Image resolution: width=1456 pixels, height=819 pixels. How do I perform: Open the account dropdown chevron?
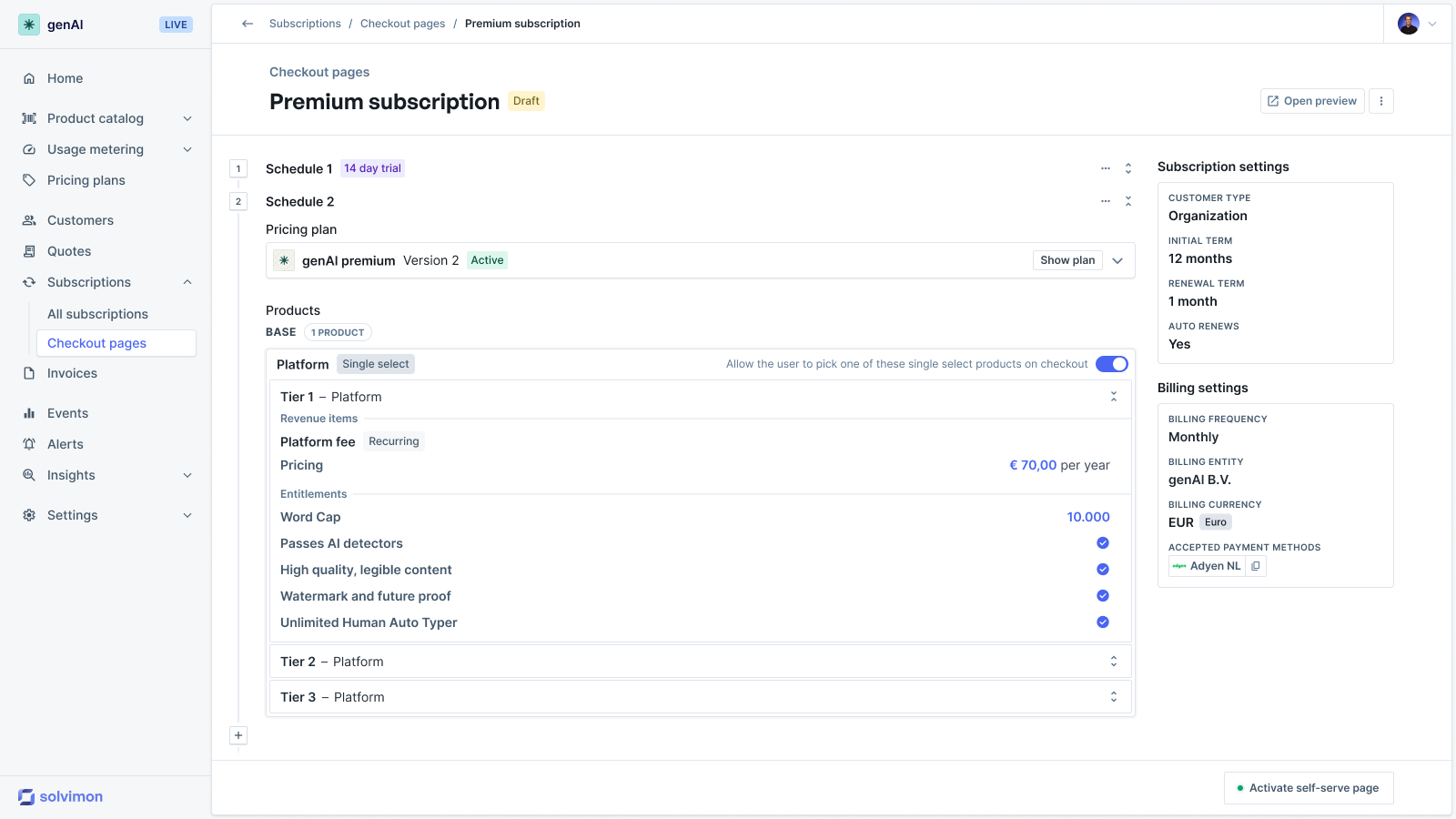click(x=1432, y=25)
